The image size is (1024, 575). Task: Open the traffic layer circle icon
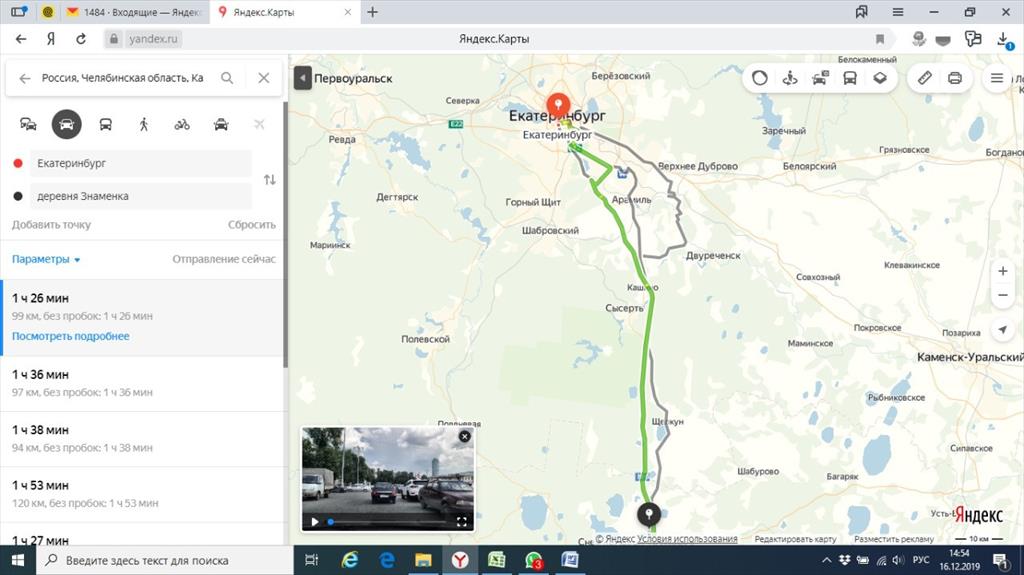pos(760,78)
